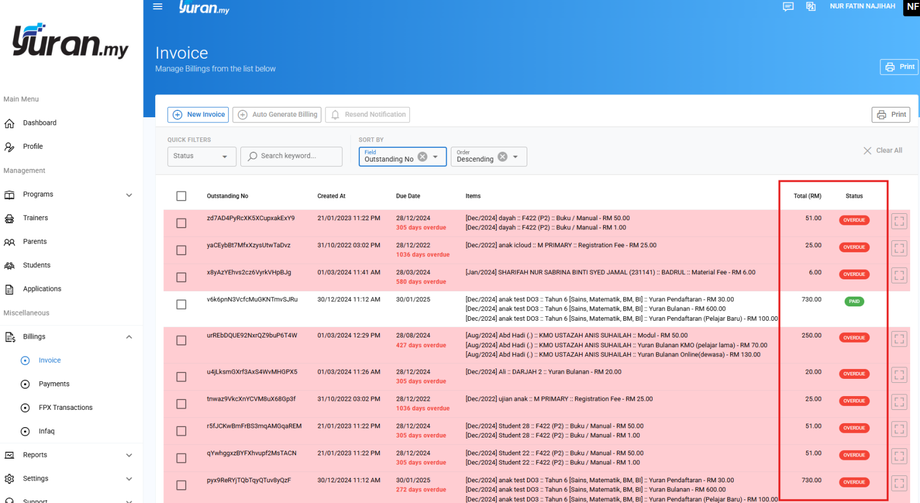
Task: Expand details icon for the PAID invoice row
Action: coord(899,304)
